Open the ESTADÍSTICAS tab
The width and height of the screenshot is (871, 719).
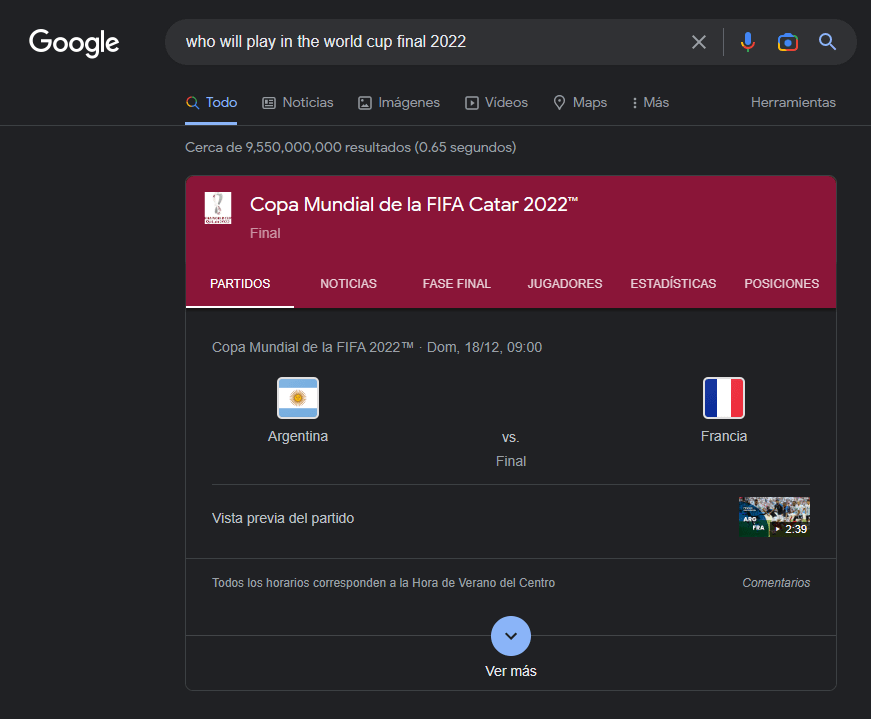673,284
